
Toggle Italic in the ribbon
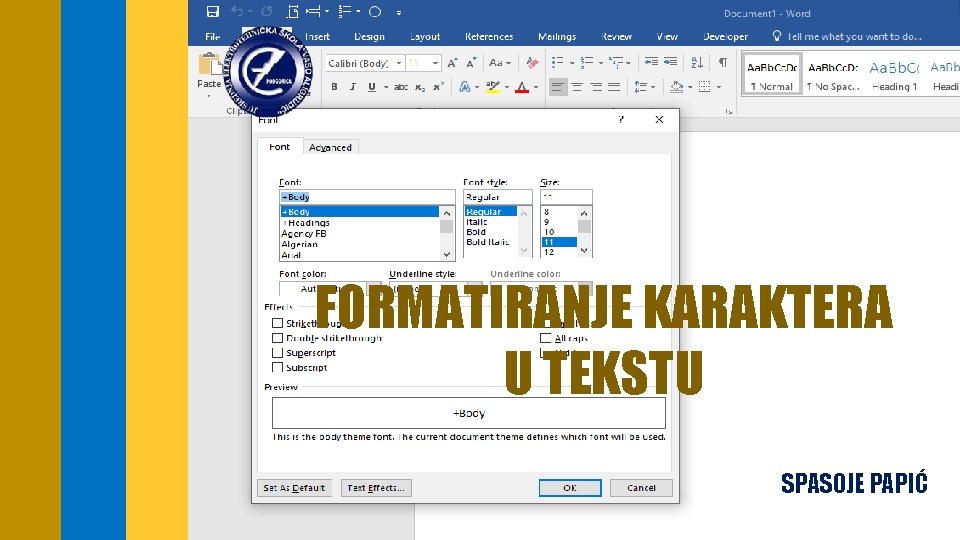(353, 87)
